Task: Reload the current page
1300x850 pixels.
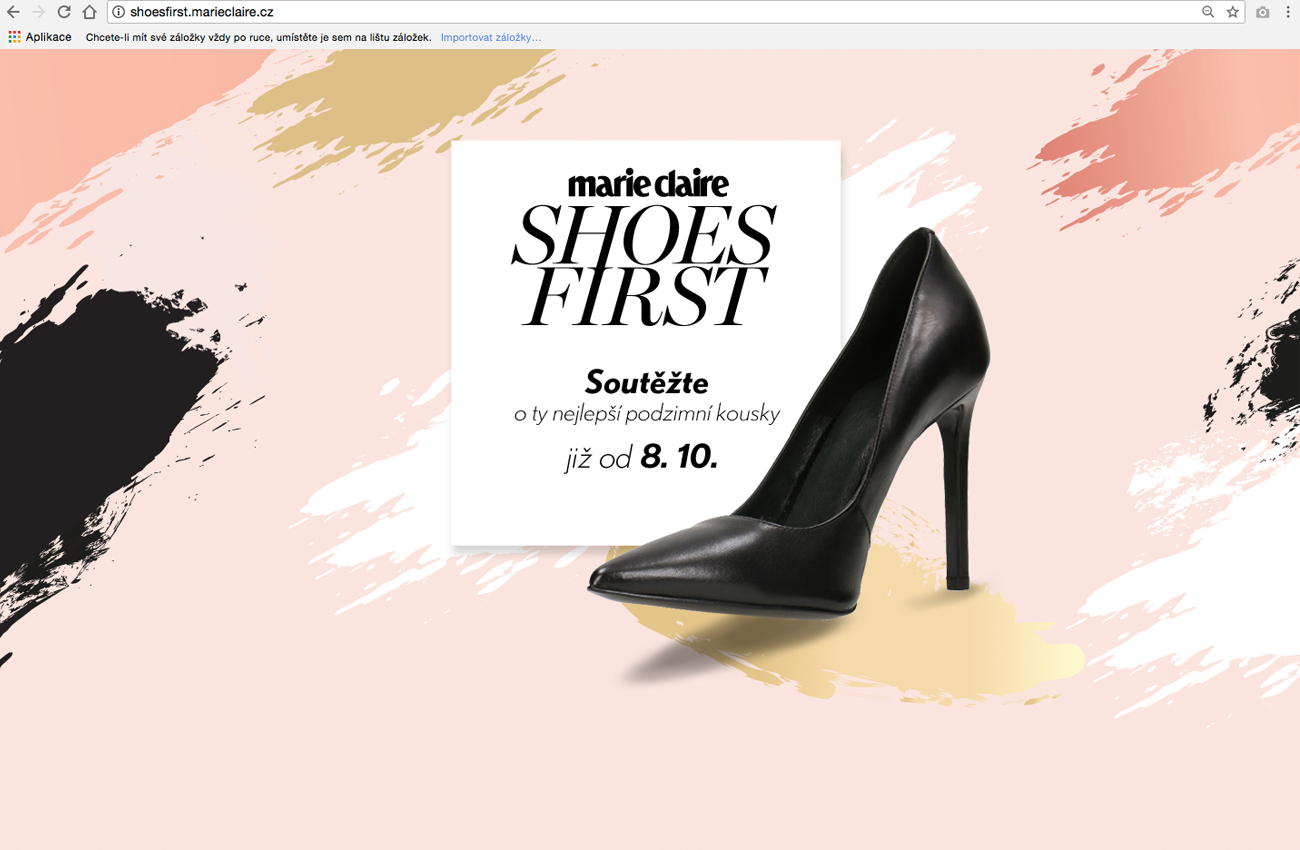Action: pos(64,12)
